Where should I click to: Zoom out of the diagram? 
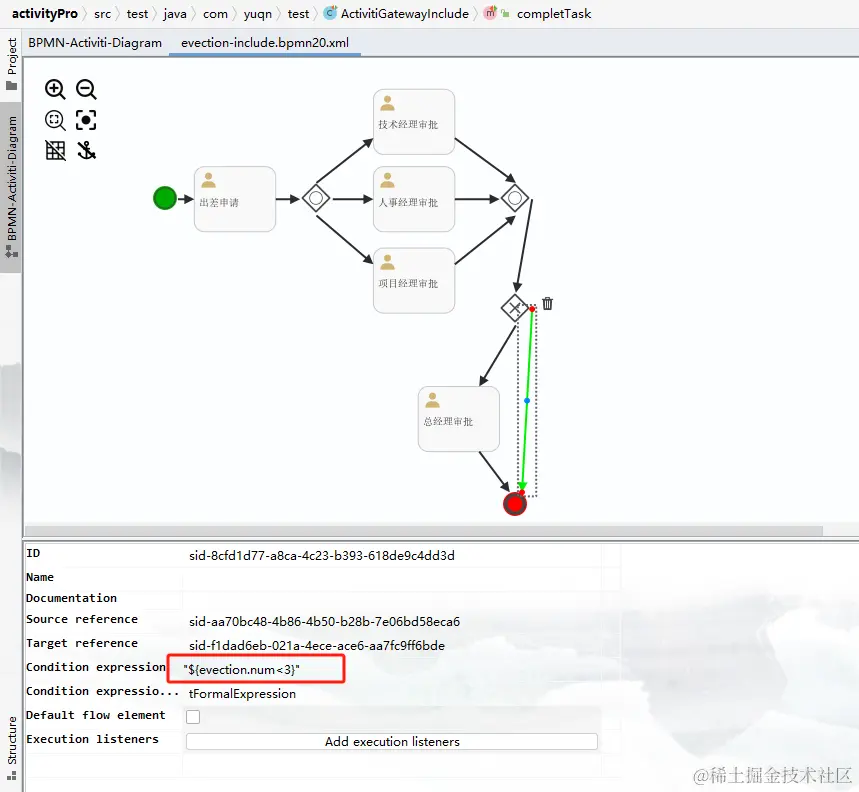point(86,89)
